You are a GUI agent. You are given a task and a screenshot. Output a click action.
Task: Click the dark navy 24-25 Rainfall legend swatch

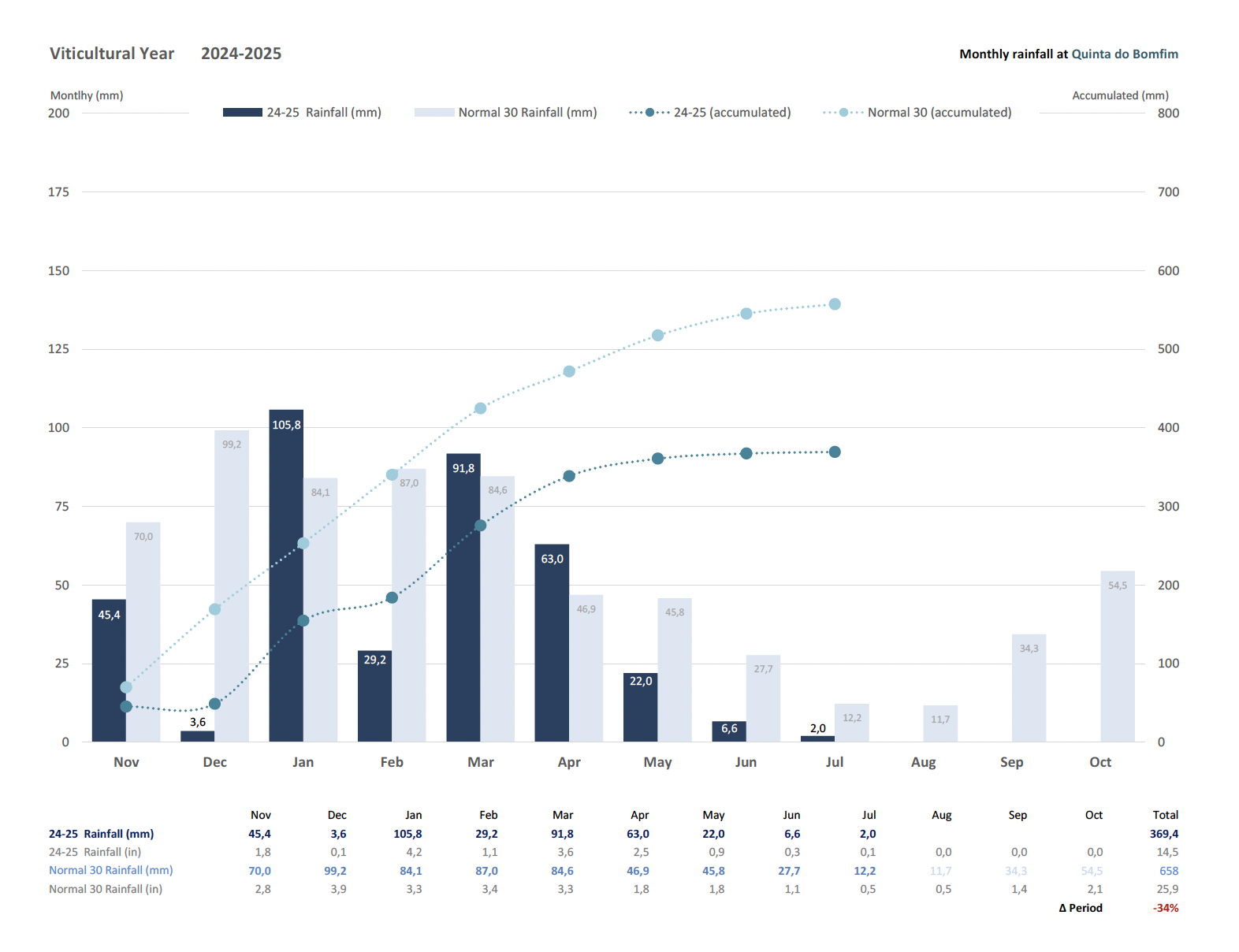click(242, 113)
